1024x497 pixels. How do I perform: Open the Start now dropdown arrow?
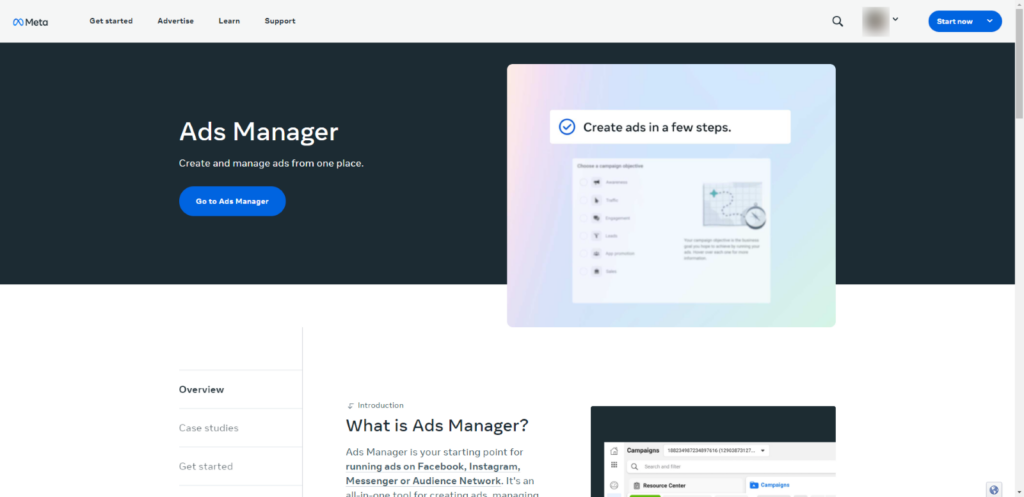[x=989, y=21]
